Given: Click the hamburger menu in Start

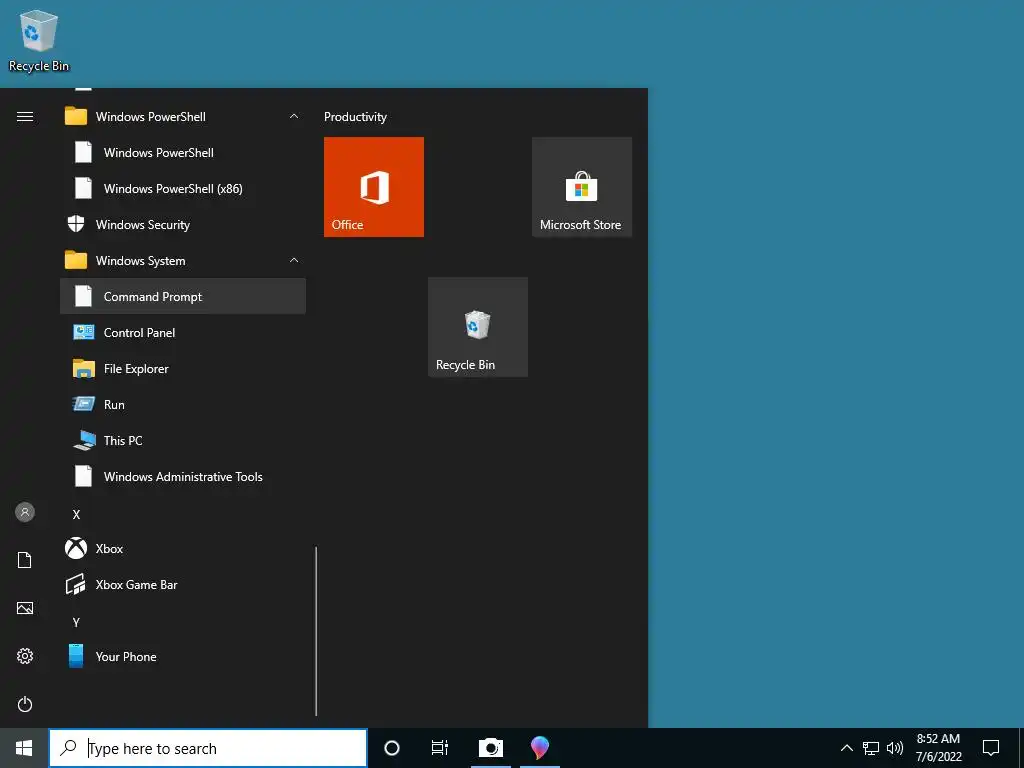Looking at the screenshot, I should click(25, 117).
